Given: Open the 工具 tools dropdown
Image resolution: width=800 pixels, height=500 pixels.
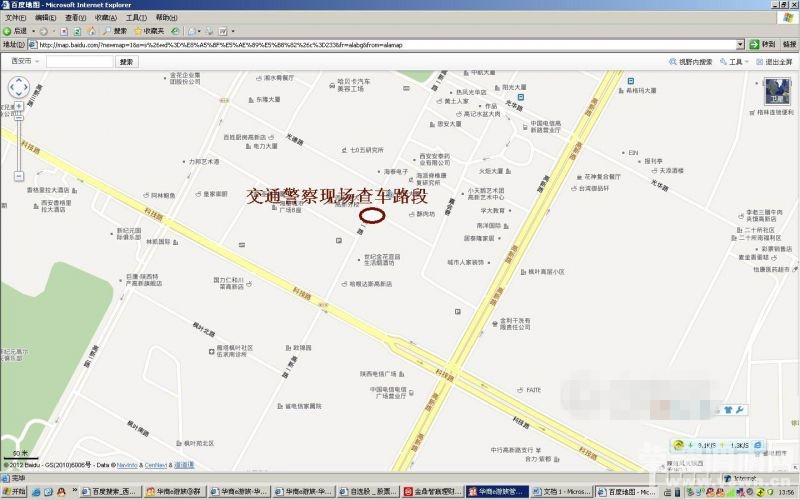Looking at the screenshot, I should (736, 62).
